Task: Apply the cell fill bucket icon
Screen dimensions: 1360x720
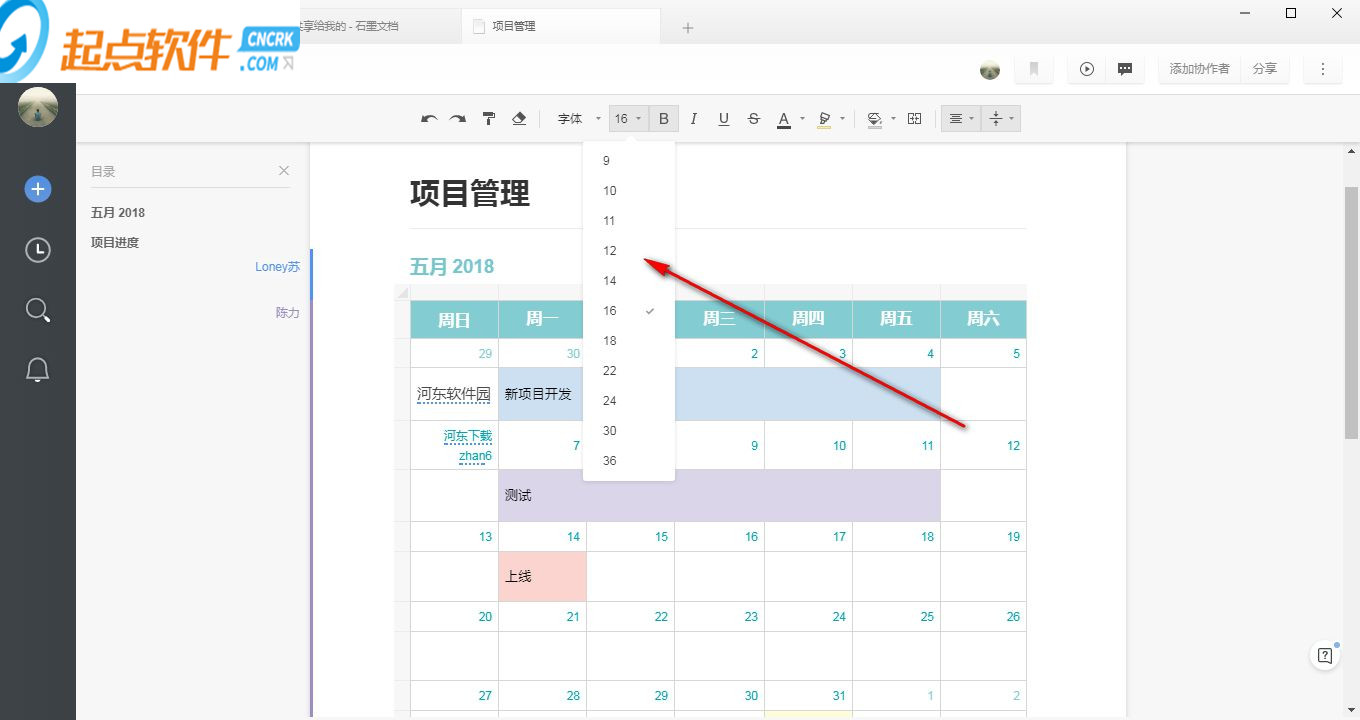Action: [875, 119]
